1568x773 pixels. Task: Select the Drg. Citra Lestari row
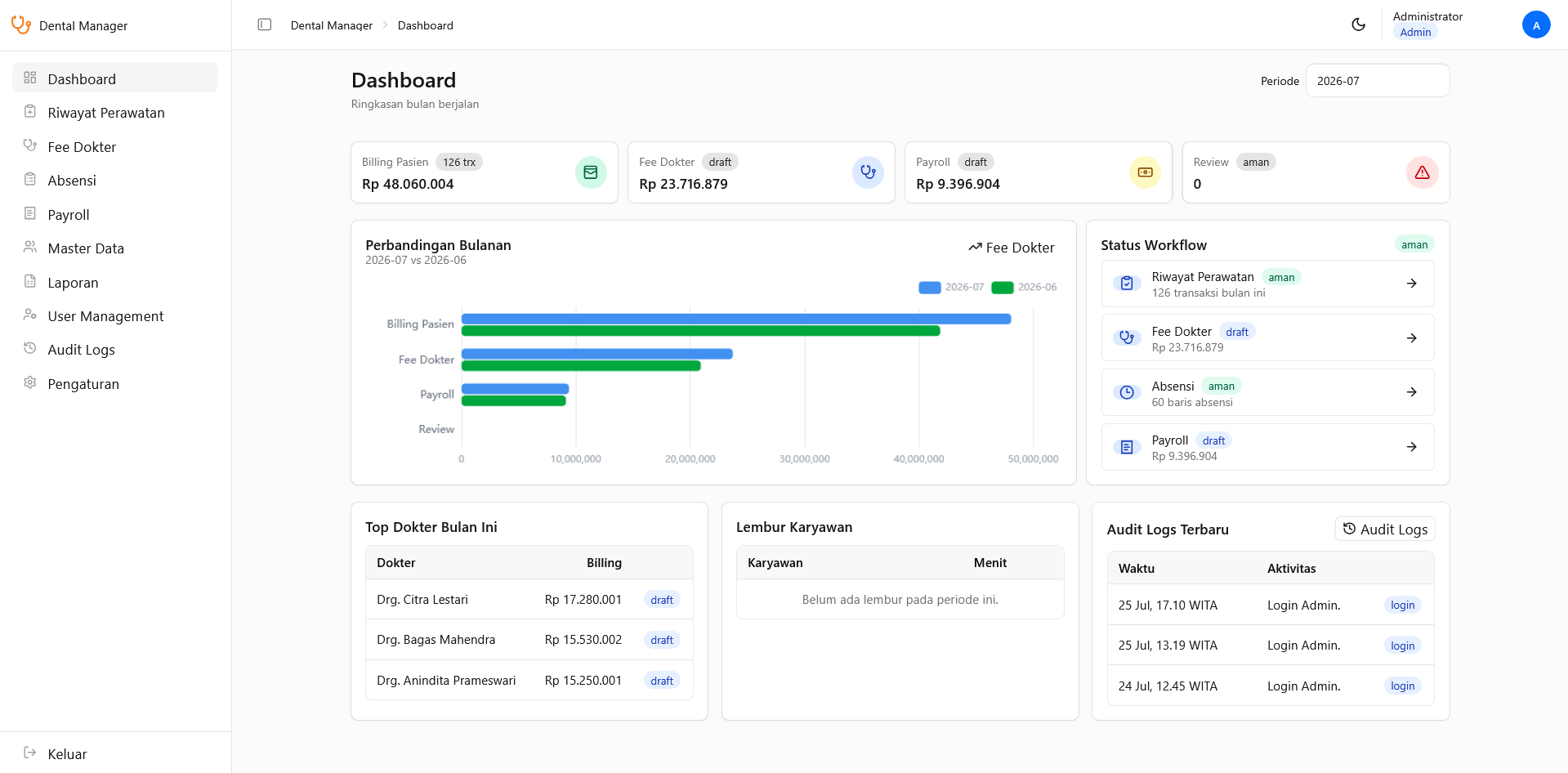[x=529, y=600]
